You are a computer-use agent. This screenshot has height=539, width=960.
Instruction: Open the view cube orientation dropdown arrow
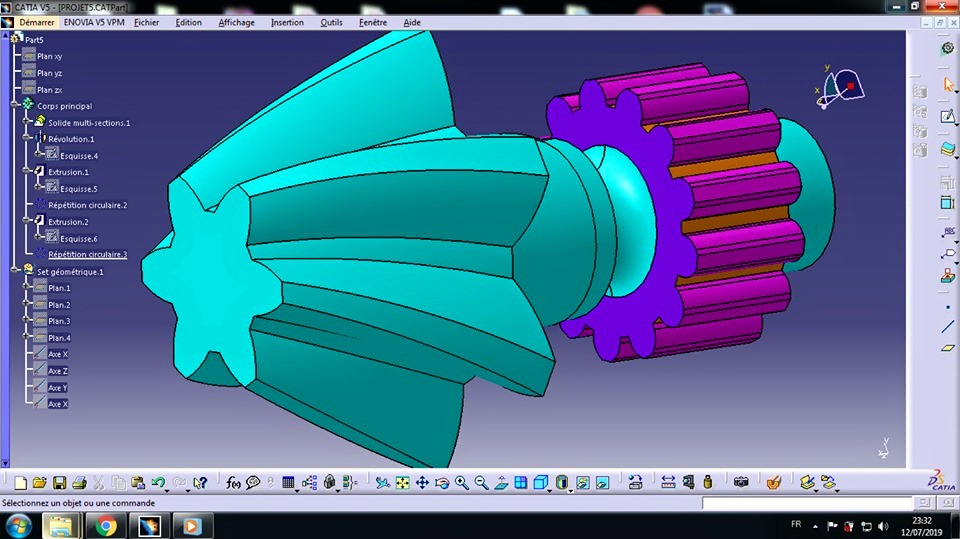(x=549, y=490)
